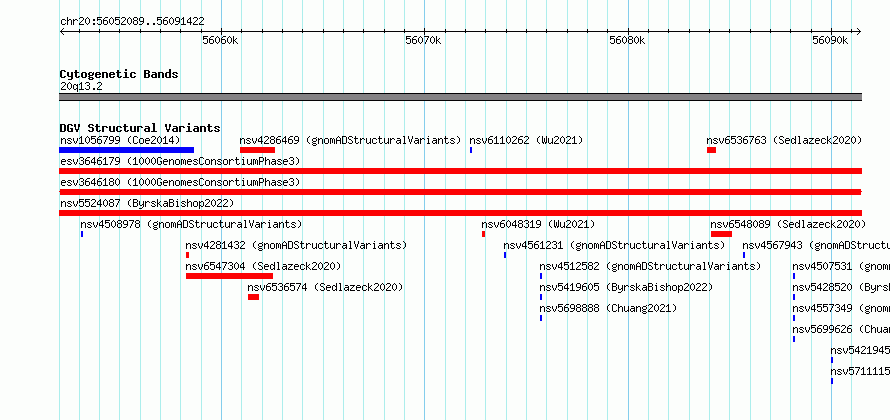
Task: Click the nsv6110262 (Wu2021) label
Action: pyautogui.click(x=526, y=140)
